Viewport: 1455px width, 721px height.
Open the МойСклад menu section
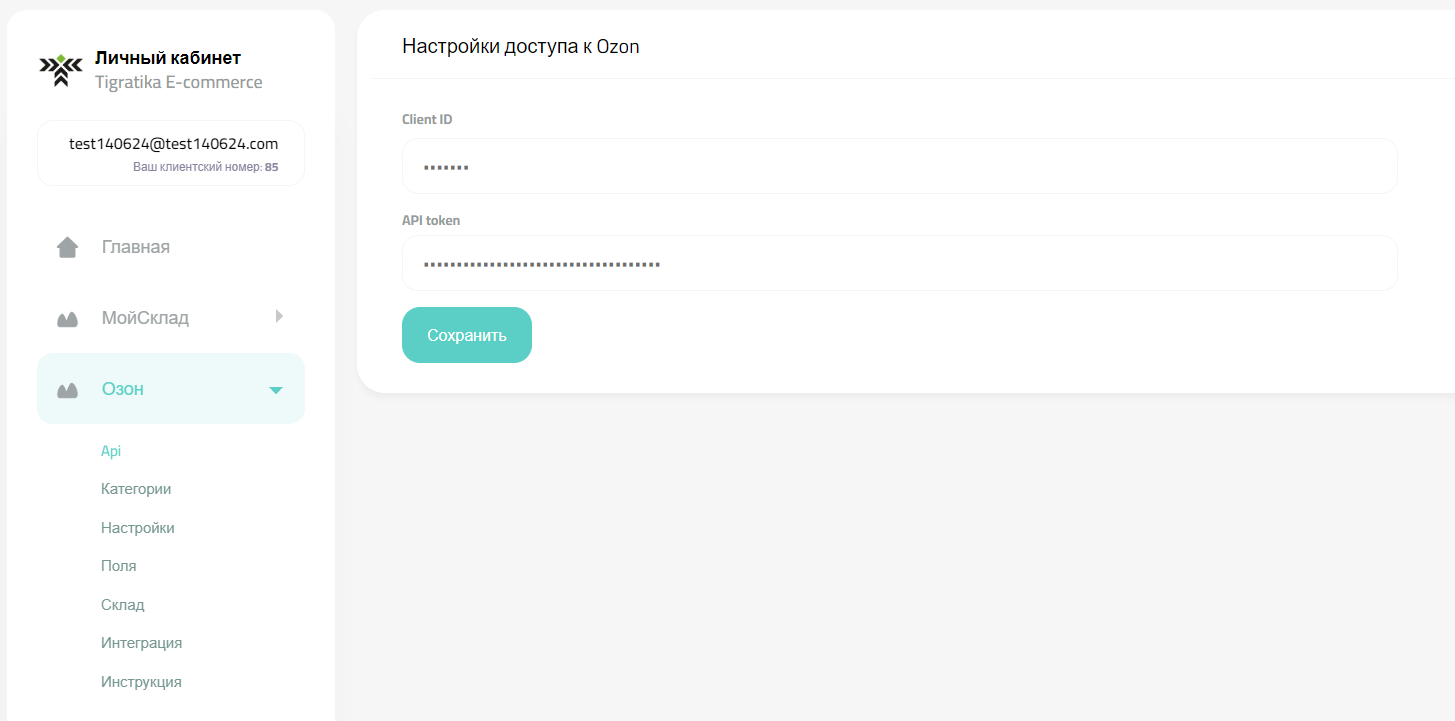(171, 318)
